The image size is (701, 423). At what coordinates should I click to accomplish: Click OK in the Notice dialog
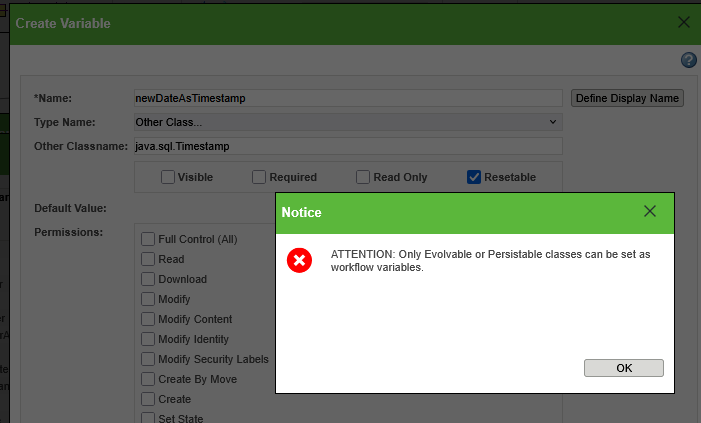click(x=624, y=368)
